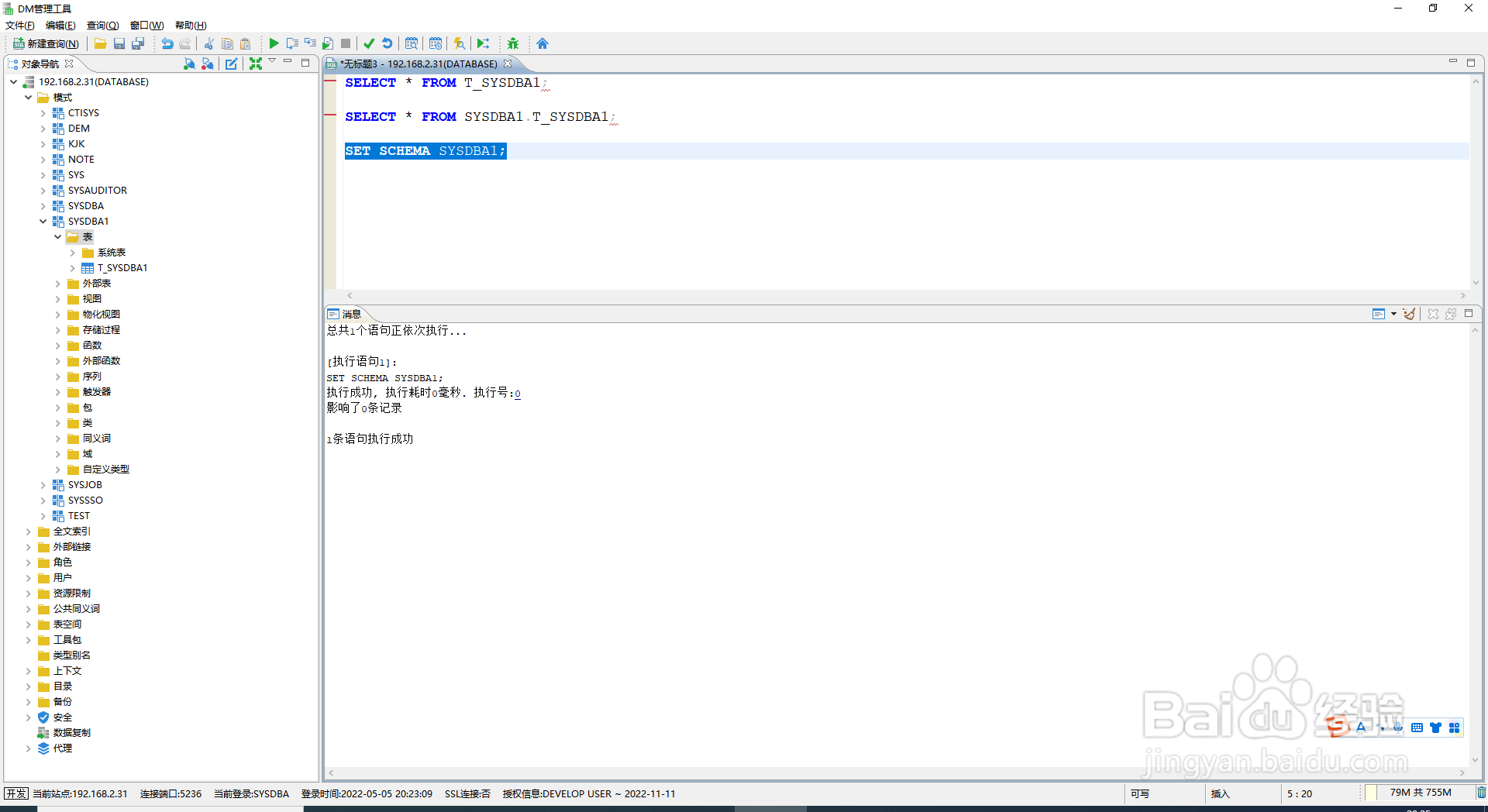Click the clipboard Paste icon
This screenshot has height=812, width=1488.
pos(246,44)
